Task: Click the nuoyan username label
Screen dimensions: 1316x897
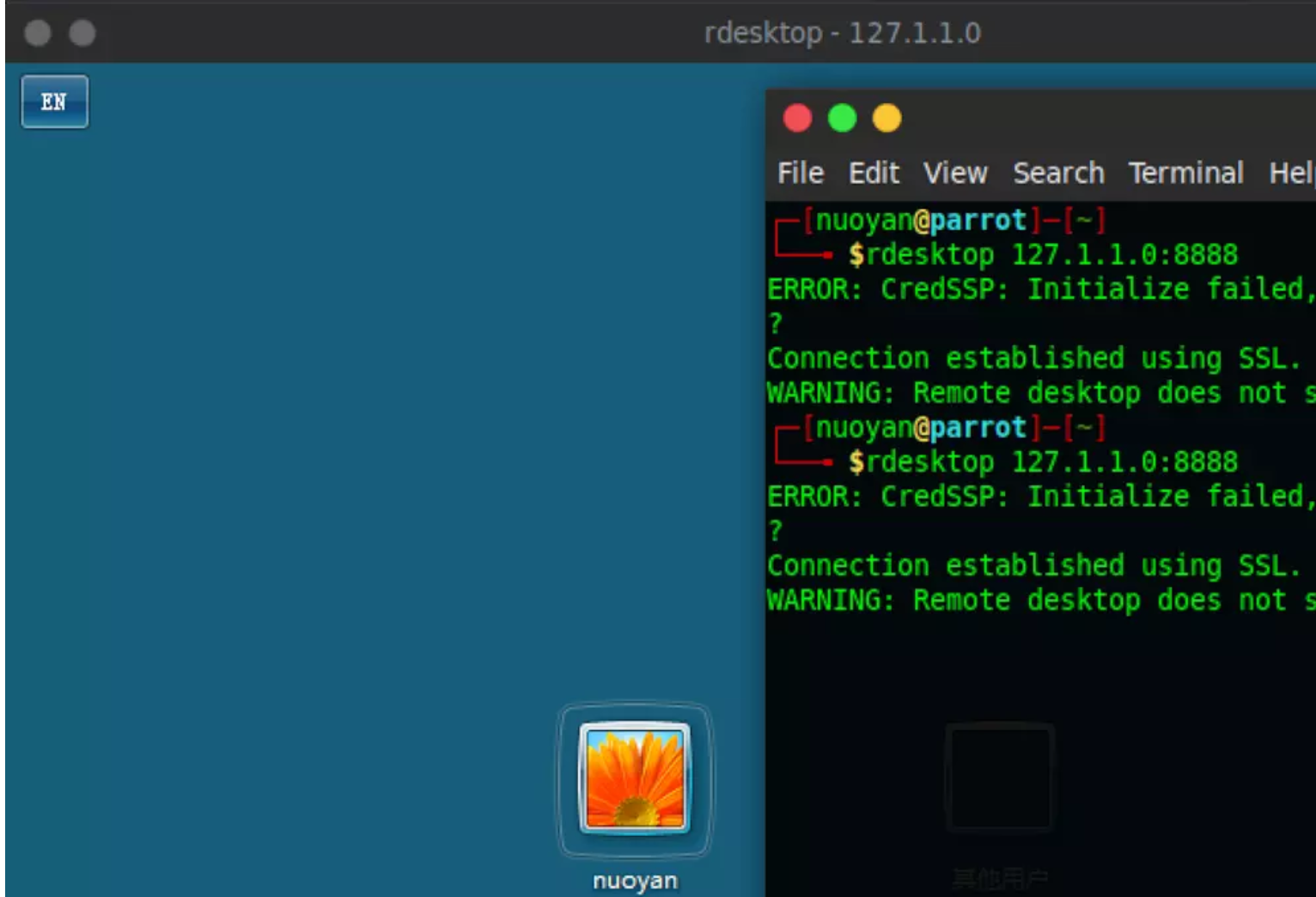Action: click(635, 881)
